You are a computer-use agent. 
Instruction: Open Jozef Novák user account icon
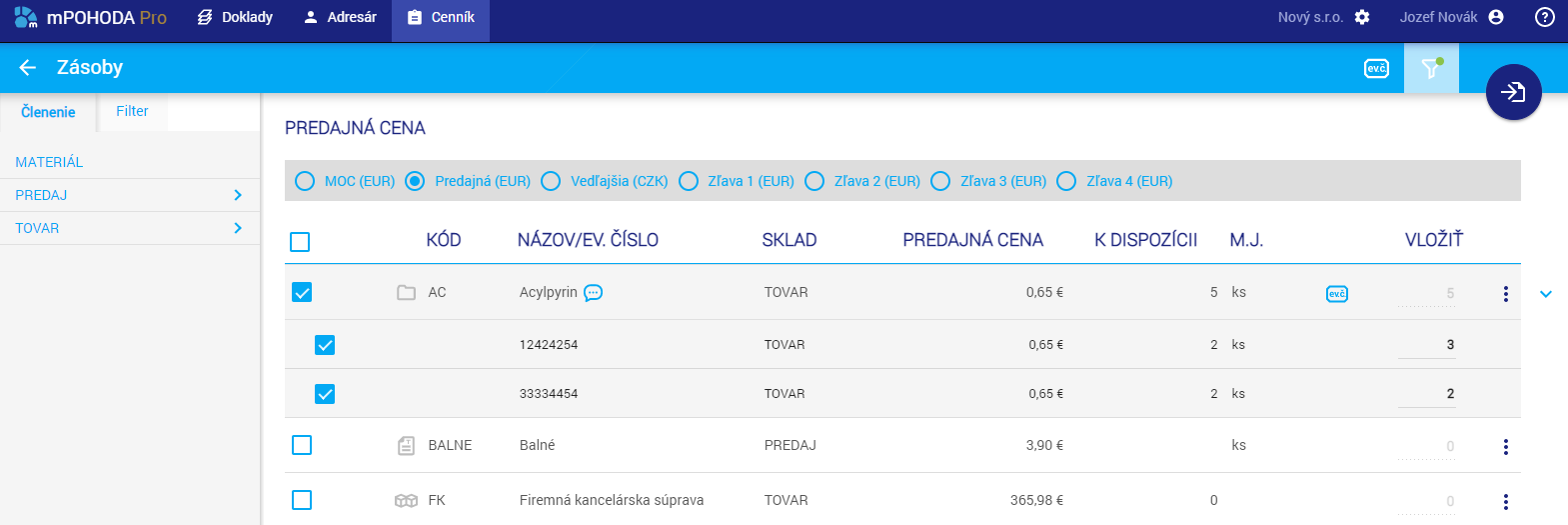[x=1496, y=17]
